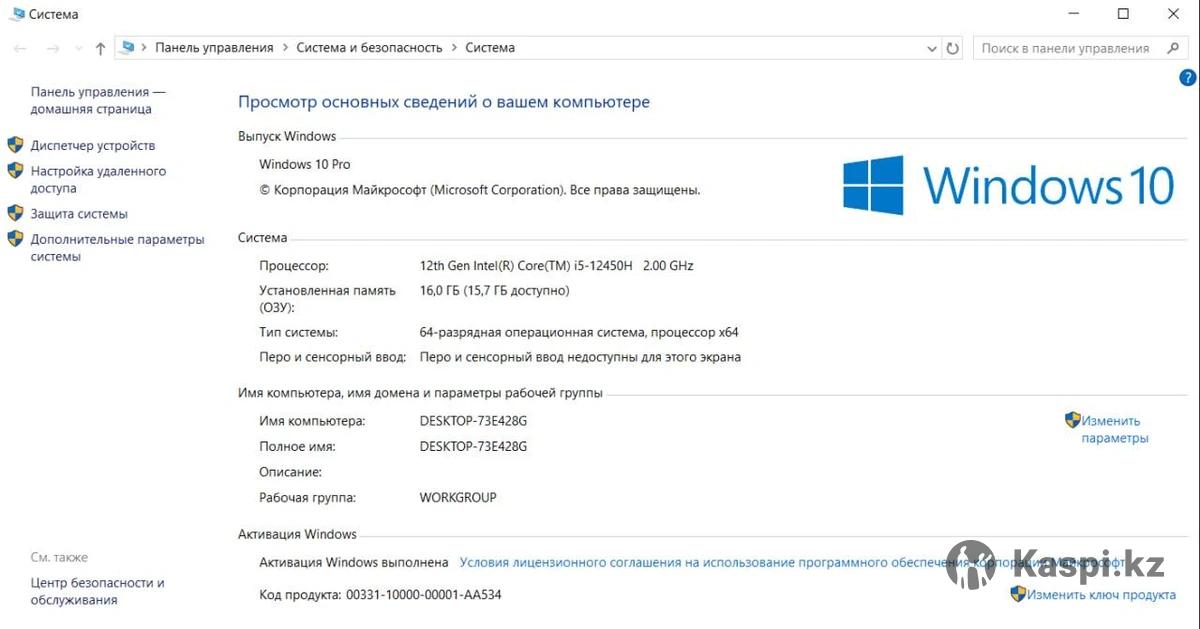This screenshot has width=1200, height=629.
Task: Expand the chevron after Система и безопасность breadcrumb
Action: point(454,47)
